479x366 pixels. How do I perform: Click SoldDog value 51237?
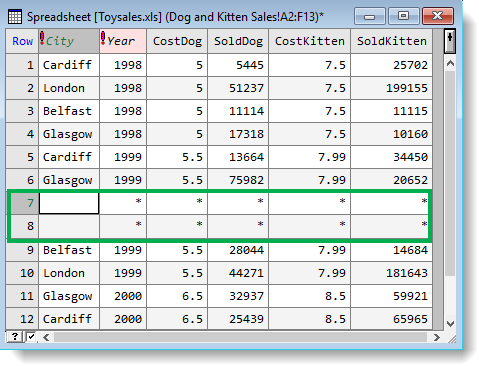(238, 88)
